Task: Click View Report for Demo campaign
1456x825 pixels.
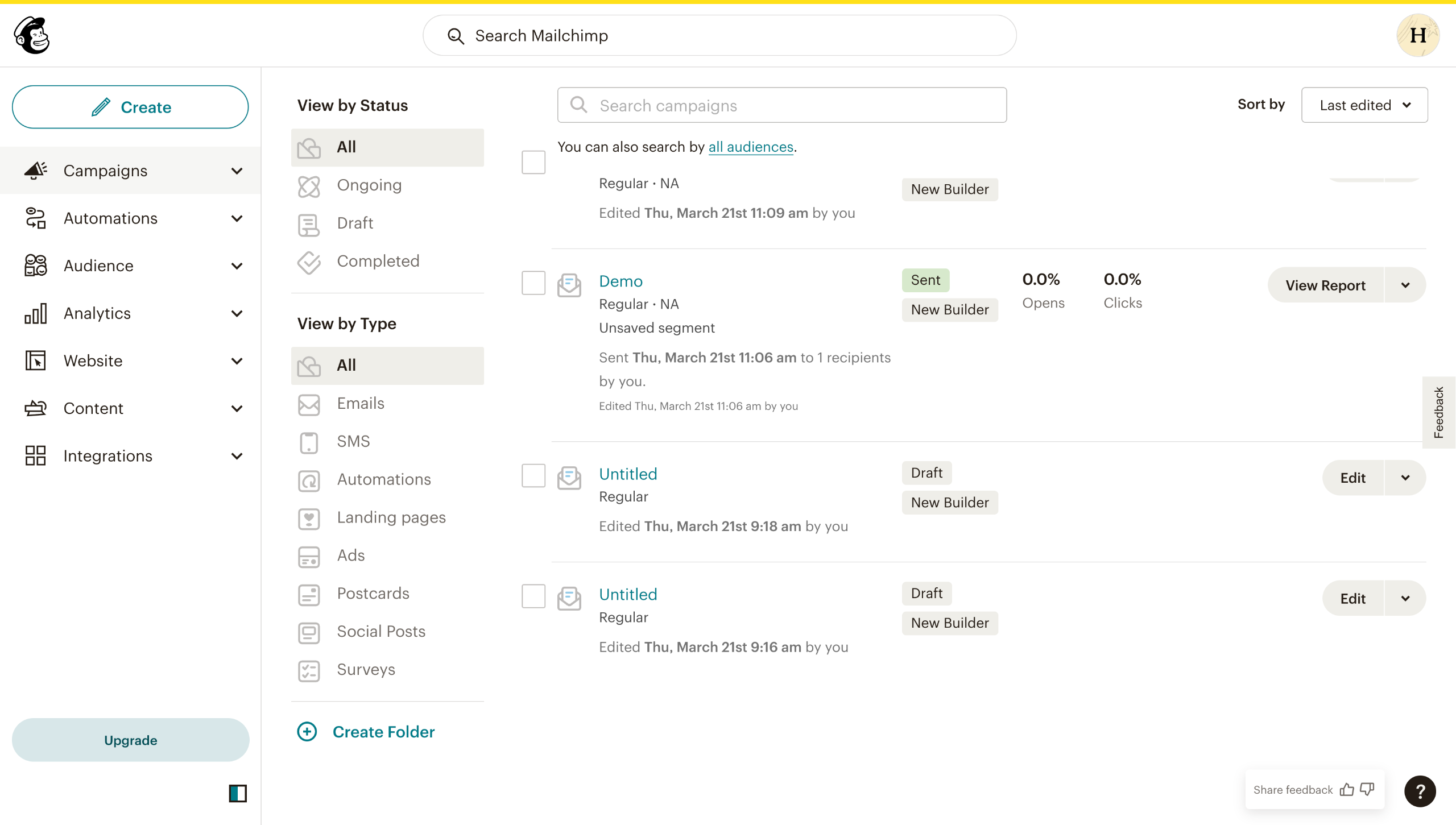Action: (x=1325, y=285)
